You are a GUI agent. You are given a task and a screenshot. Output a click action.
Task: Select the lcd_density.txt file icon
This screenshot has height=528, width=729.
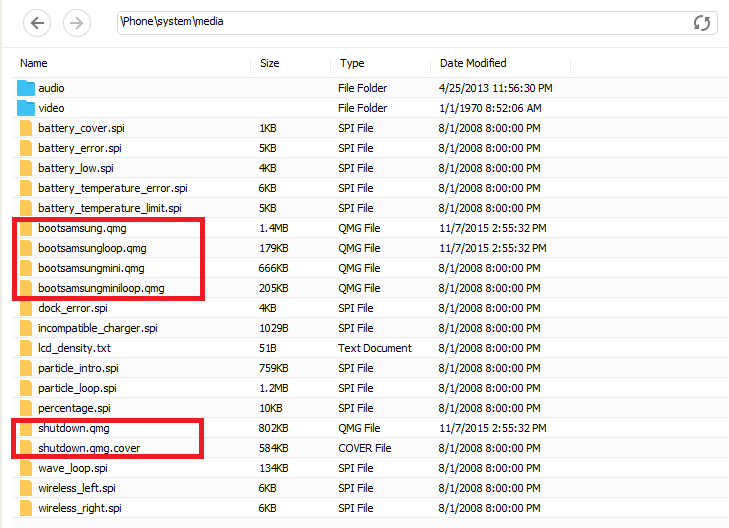26,348
